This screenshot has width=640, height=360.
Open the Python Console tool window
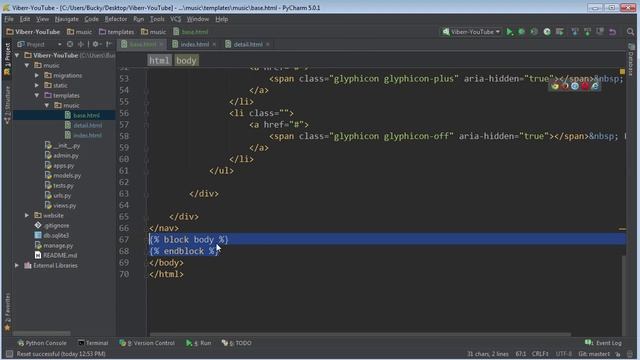tap(42, 343)
